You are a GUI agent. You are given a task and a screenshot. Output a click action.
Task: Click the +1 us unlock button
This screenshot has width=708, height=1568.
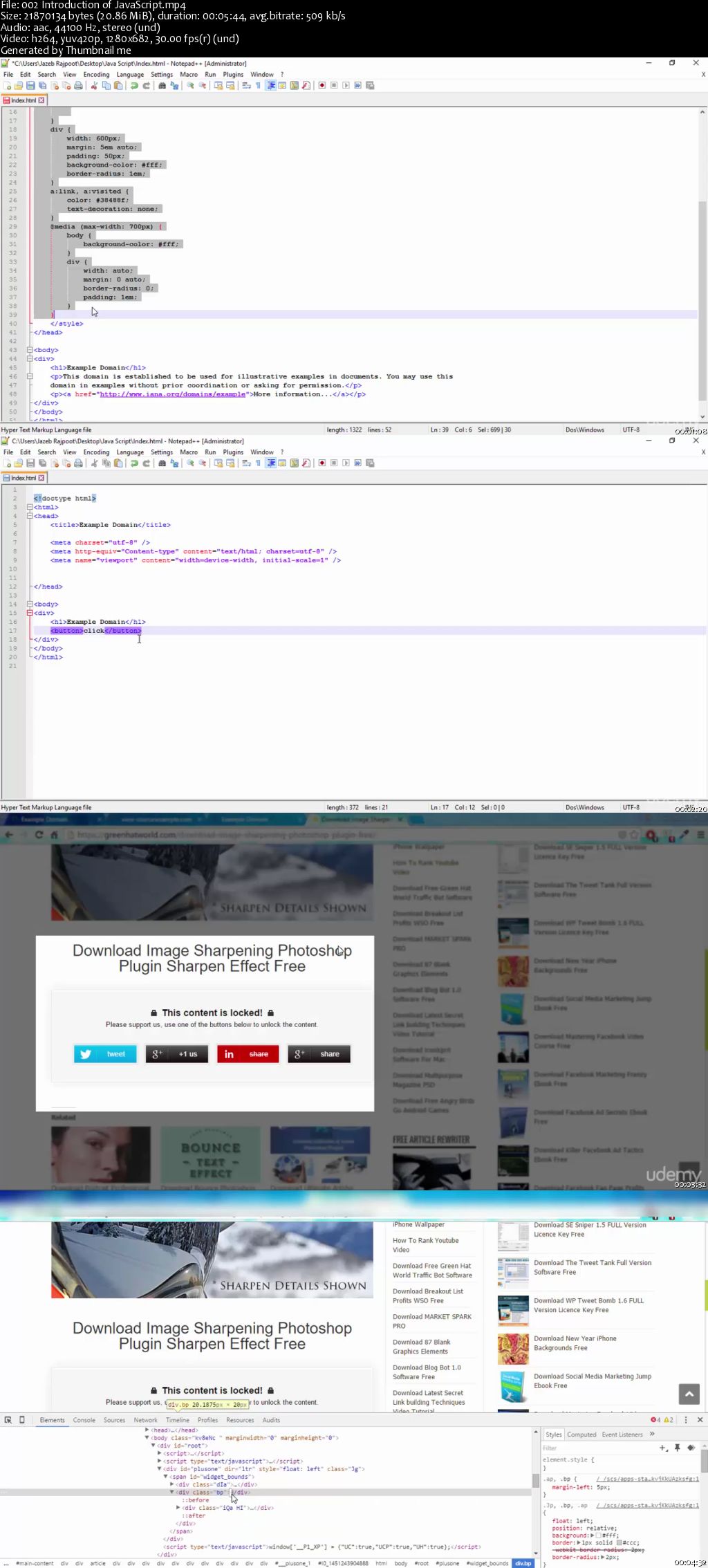click(x=177, y=1054)
